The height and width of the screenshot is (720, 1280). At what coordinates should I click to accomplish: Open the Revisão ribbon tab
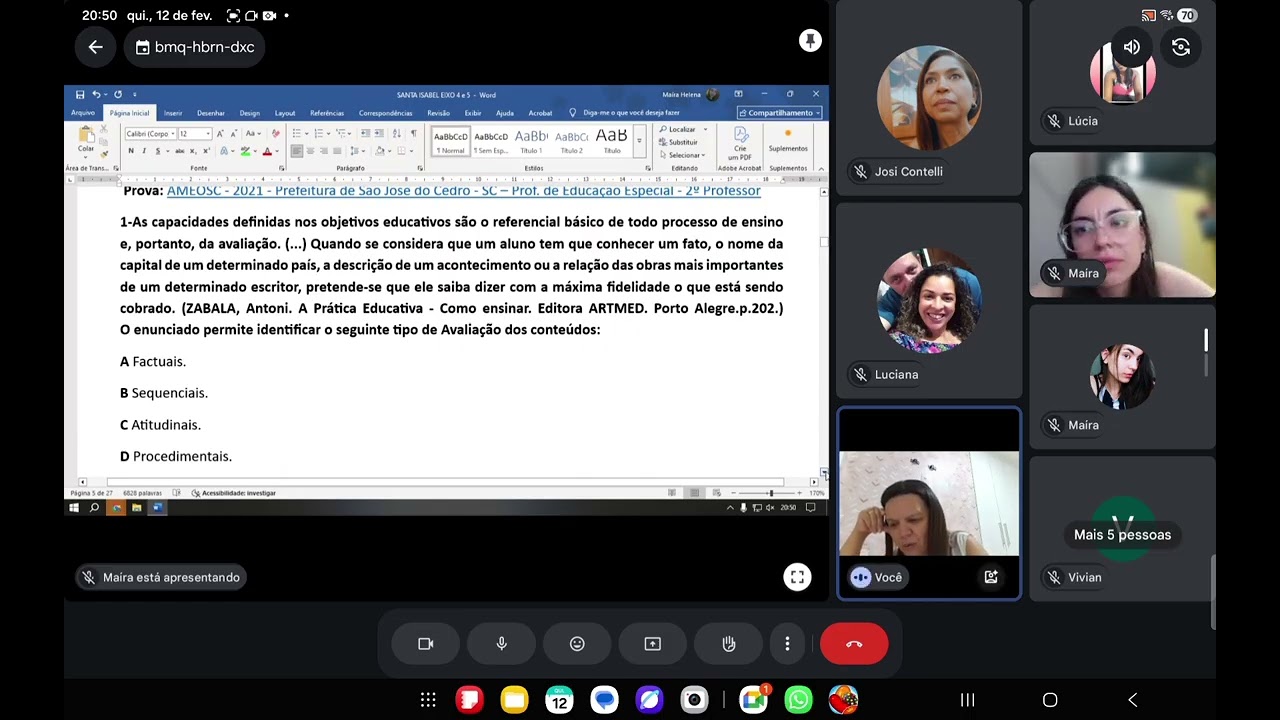pos(438,113)
